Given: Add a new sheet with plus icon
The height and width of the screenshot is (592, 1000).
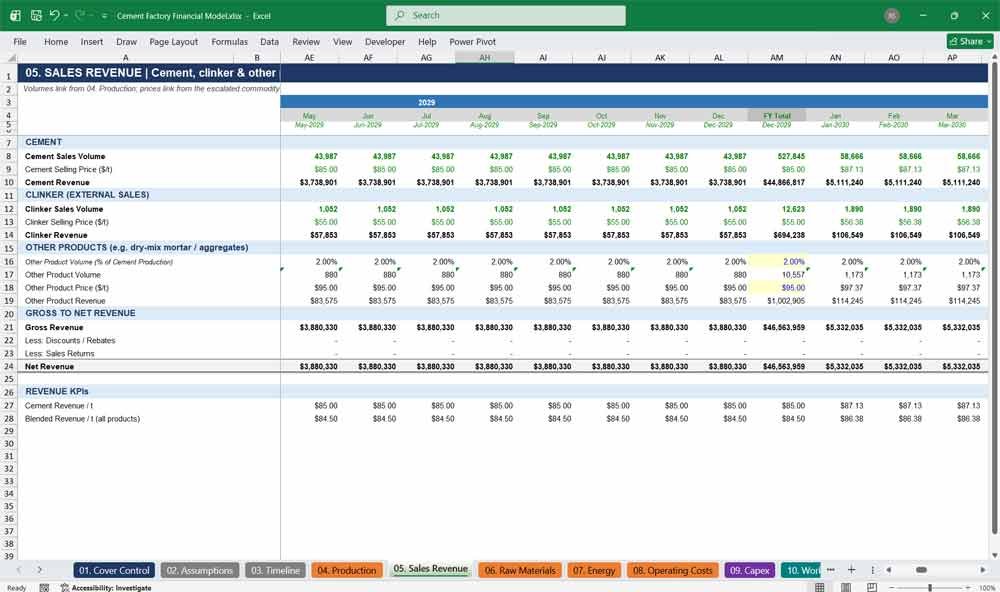Looking at the screenshot, I should click(x=851, y=570).
